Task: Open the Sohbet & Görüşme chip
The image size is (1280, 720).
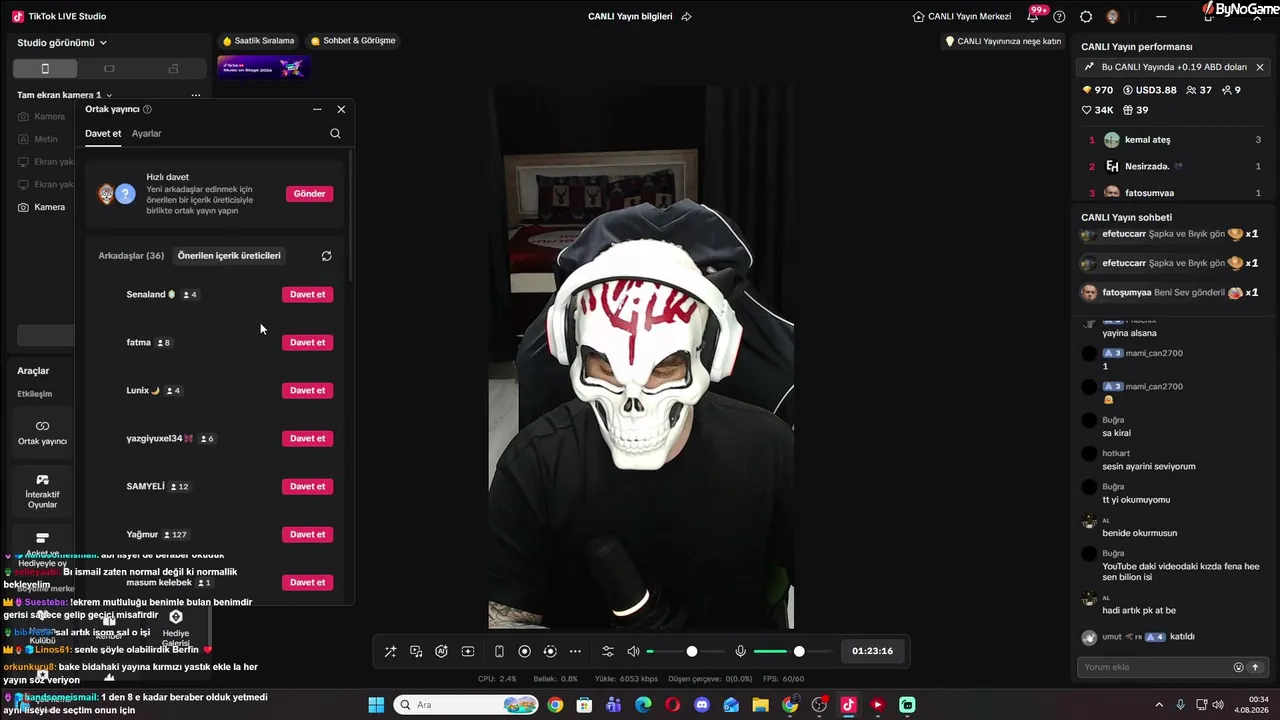Action: [x=353, y=41]
